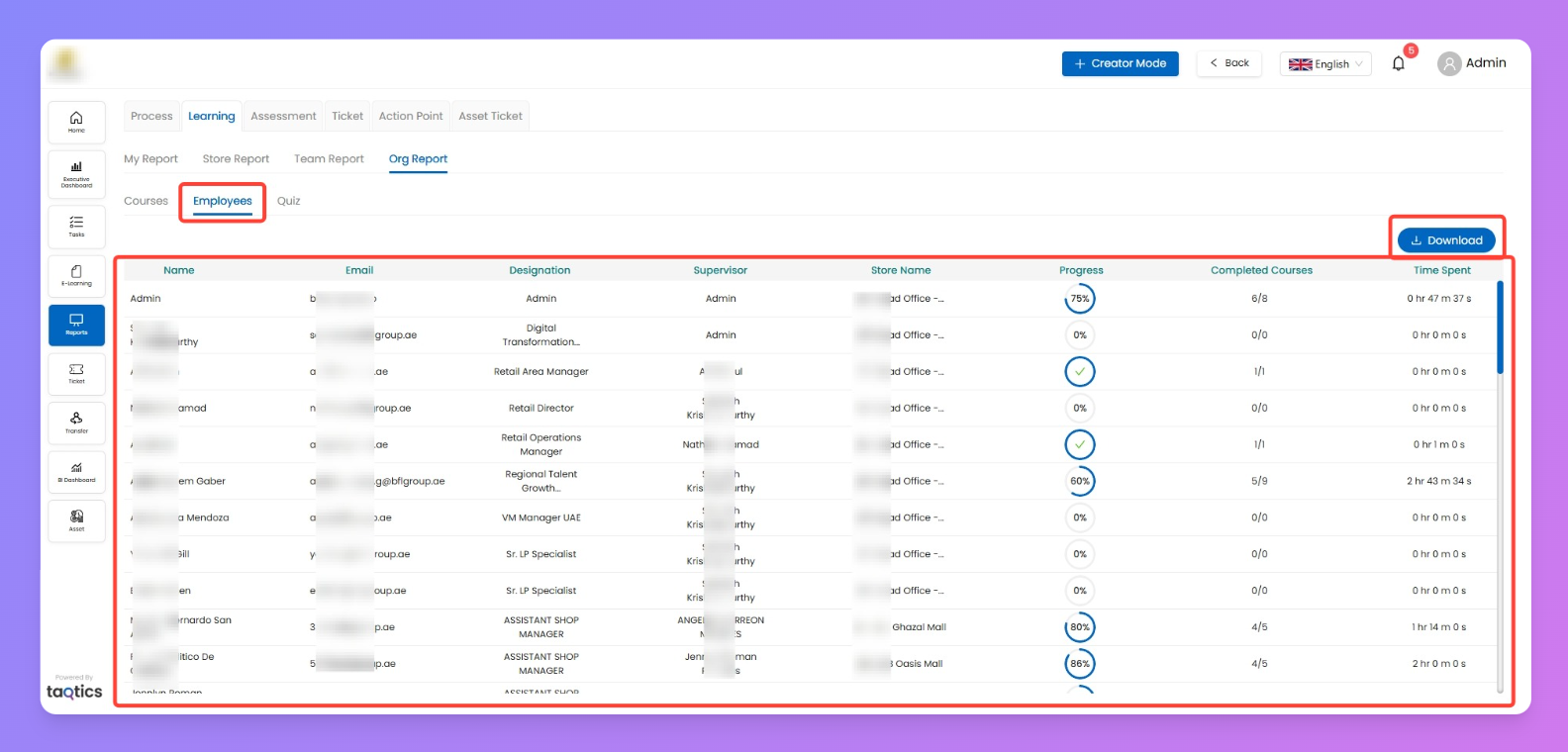The width and height of the screenshot is (1568, 752).
Task: Select the Quiz sub-tab
Action: pos(288,201)
